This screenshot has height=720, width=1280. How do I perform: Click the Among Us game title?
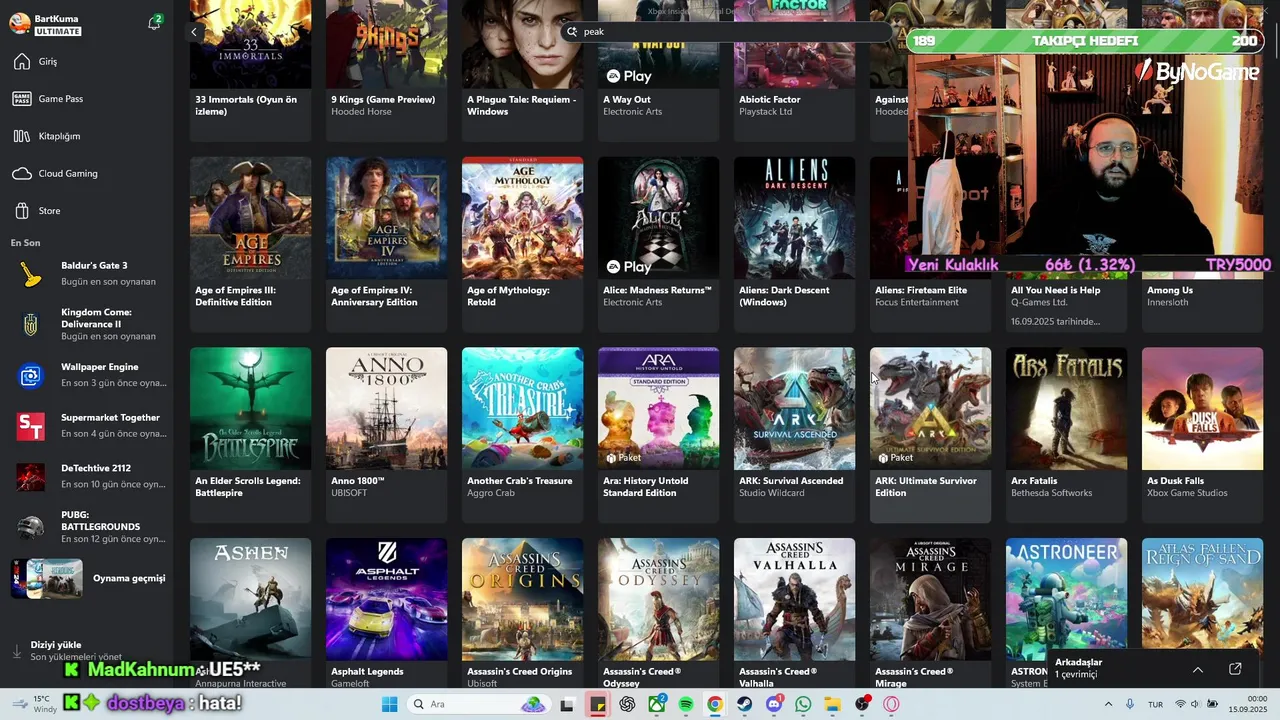[x=1170, y=290]
